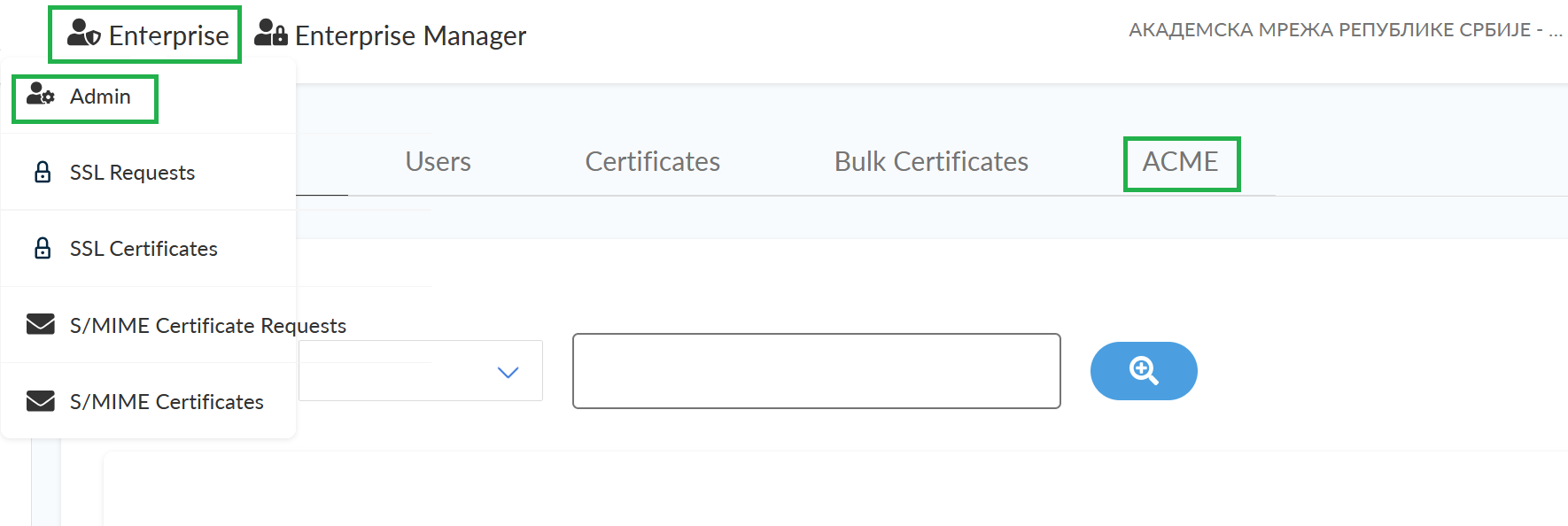The image size is (1568, 526).
Task: Select the ACME tab
Action: click(1180, 162)
